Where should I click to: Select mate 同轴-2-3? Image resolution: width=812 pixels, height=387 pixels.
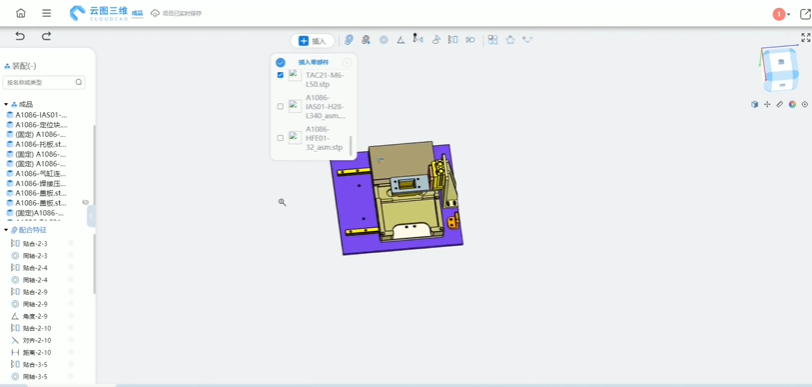pyautogui.click(x=35, y=256)
